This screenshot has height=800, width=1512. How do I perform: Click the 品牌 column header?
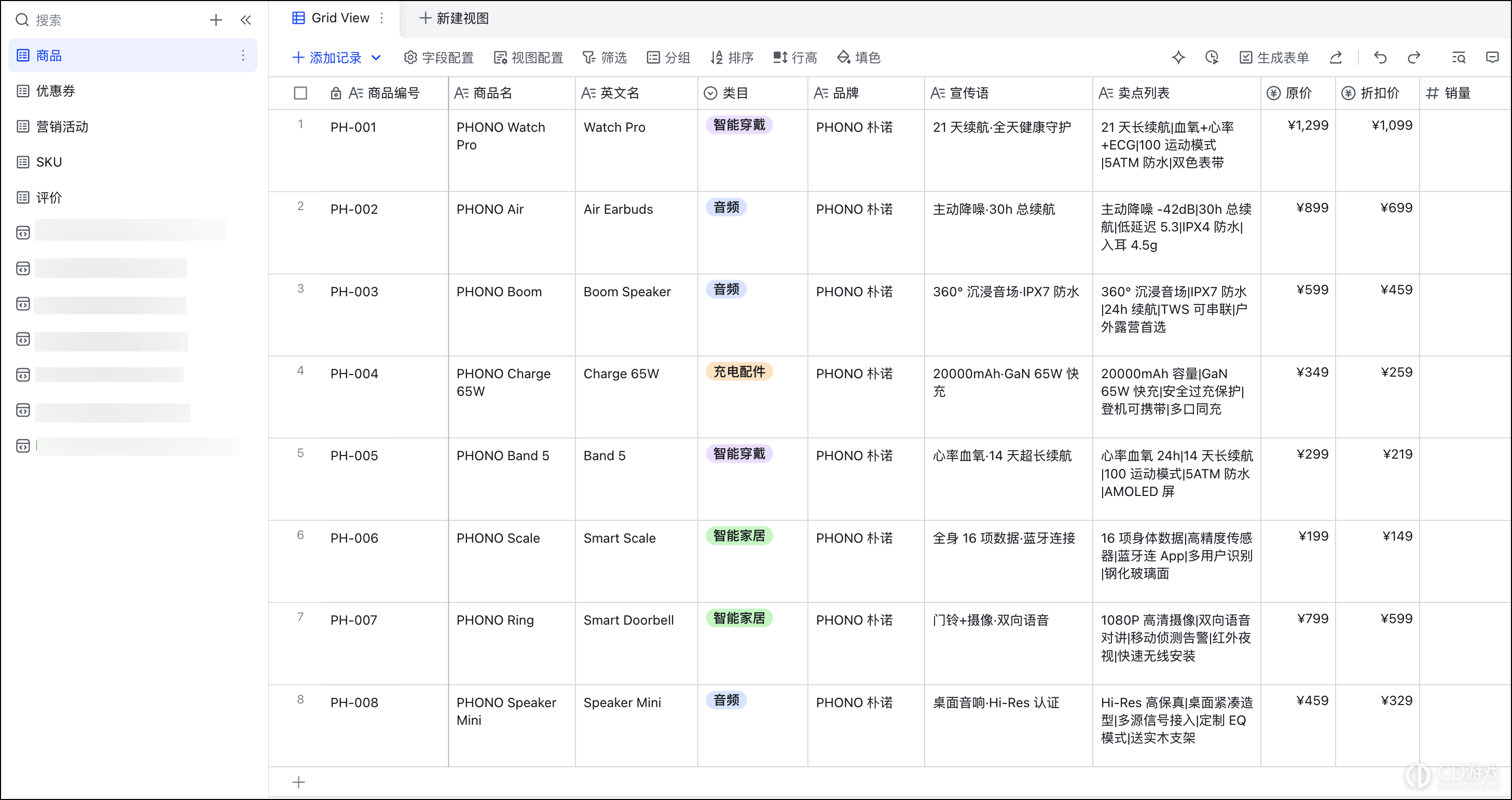867,93
